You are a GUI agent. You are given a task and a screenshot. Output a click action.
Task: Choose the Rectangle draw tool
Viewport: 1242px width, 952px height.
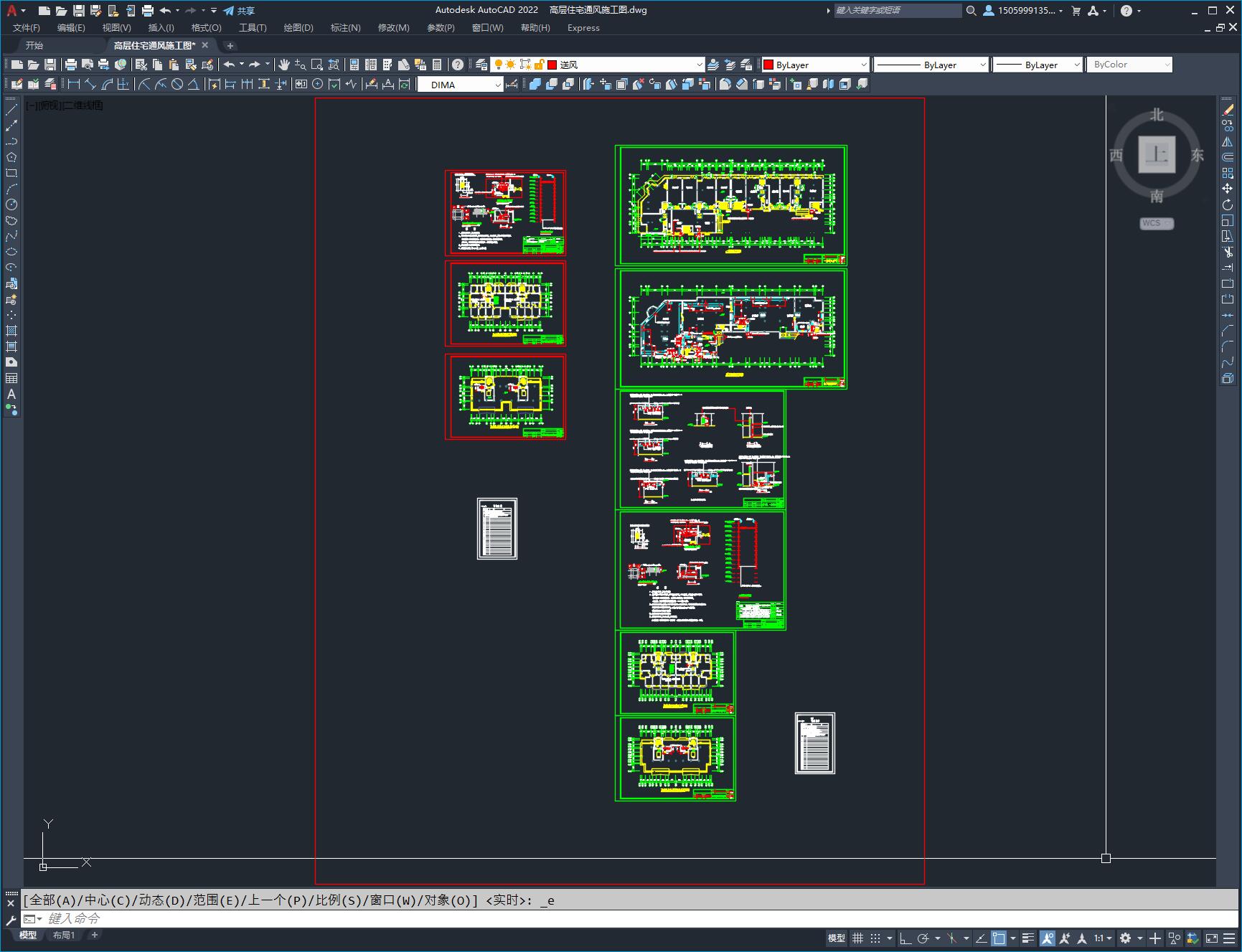(x=11, y=173)
